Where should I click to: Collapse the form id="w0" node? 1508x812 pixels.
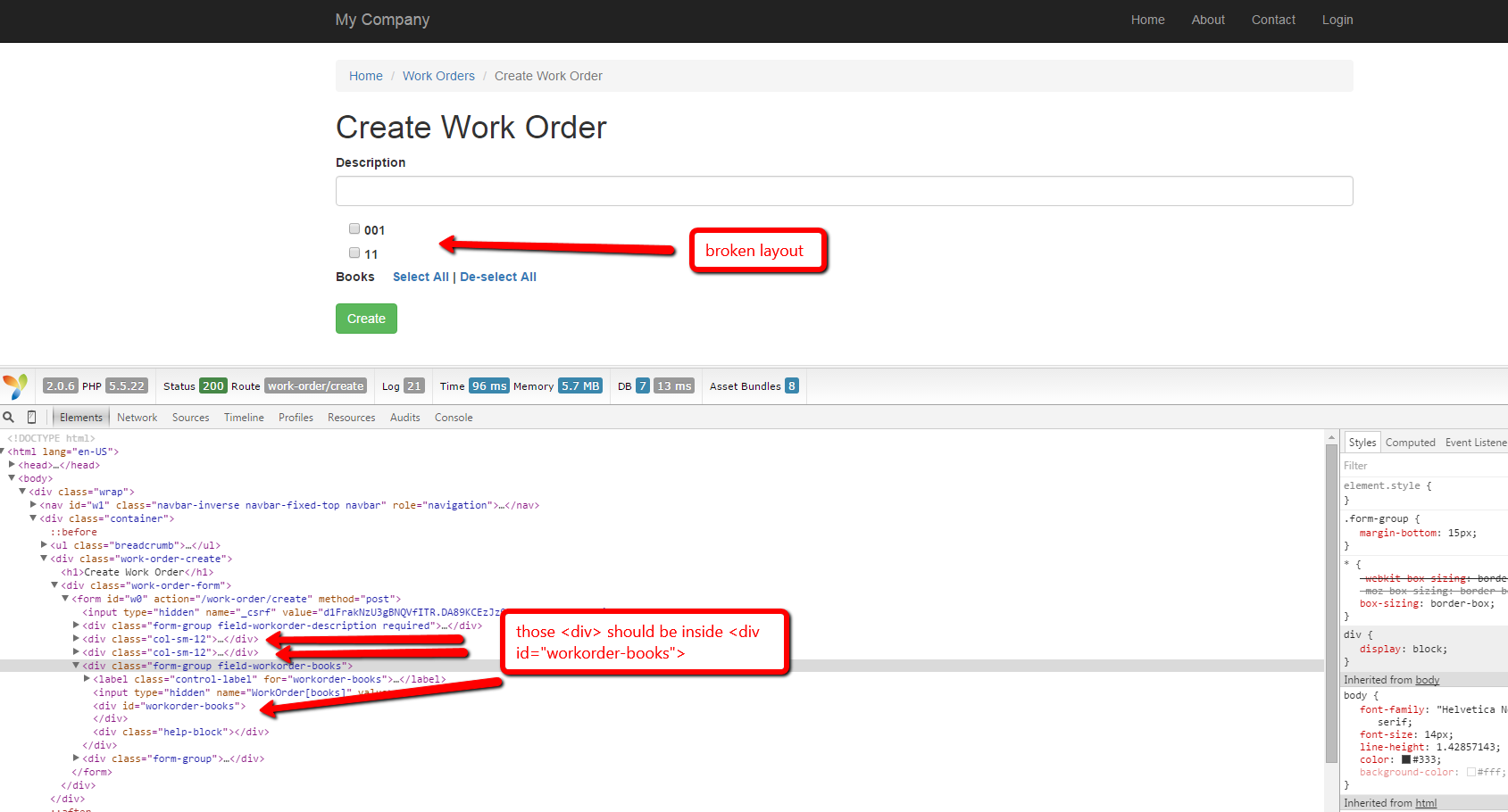pyautogui.click(x=65, y=599)
